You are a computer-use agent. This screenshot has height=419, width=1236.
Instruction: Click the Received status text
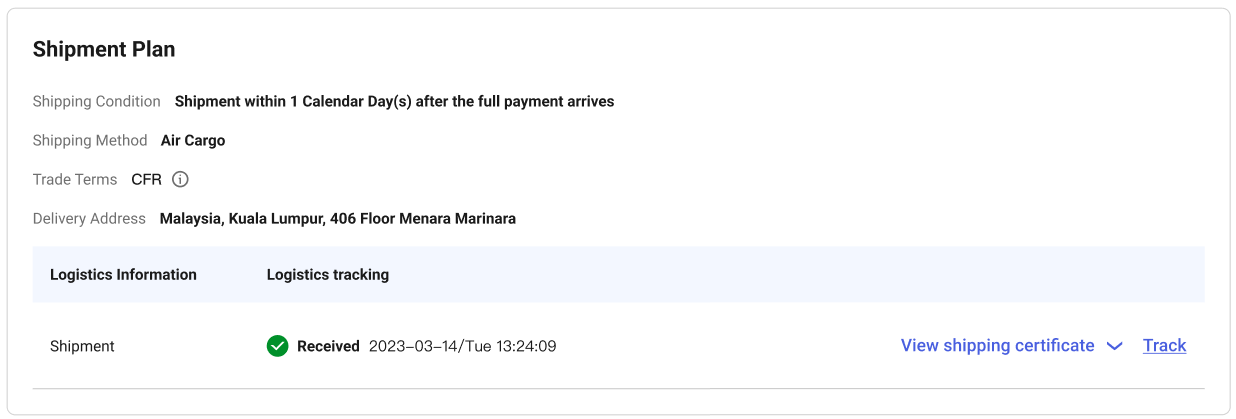(328, 346)
